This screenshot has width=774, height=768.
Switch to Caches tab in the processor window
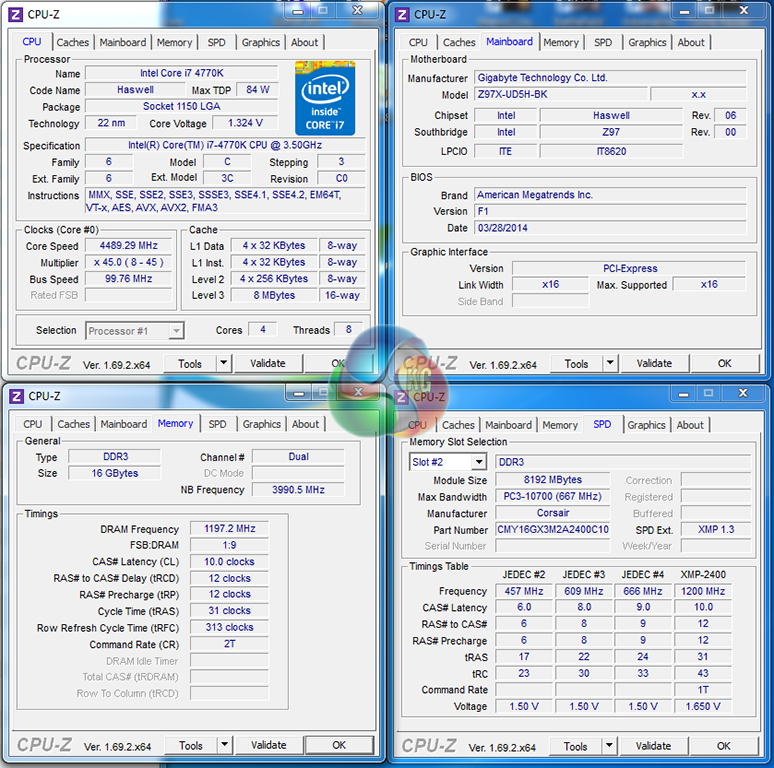click(x=73, y=42)
